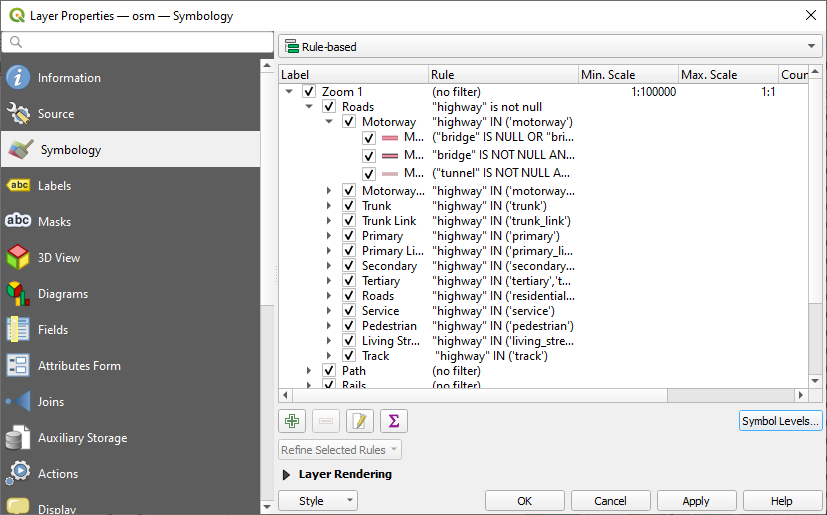Click the search magnifier icon
Screen dimensions: 827x515
pos(16,42)
